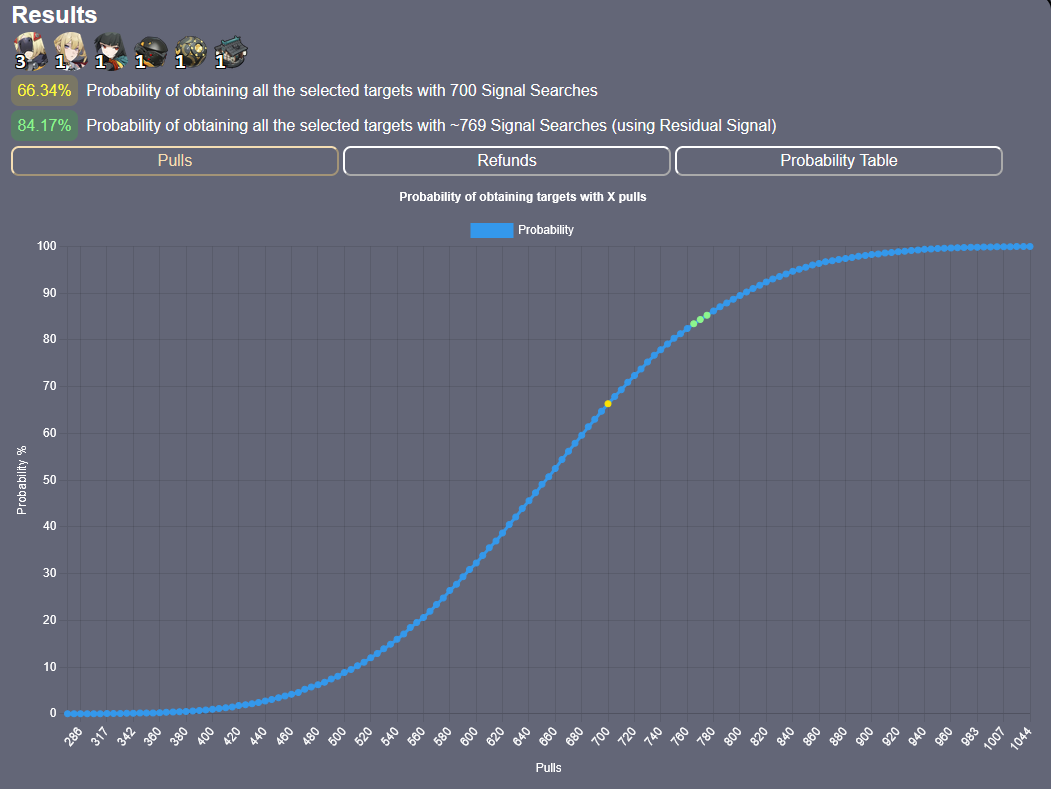
Task: Click the middle green point near 769 pulls
Action: click(x=700, y=320)
